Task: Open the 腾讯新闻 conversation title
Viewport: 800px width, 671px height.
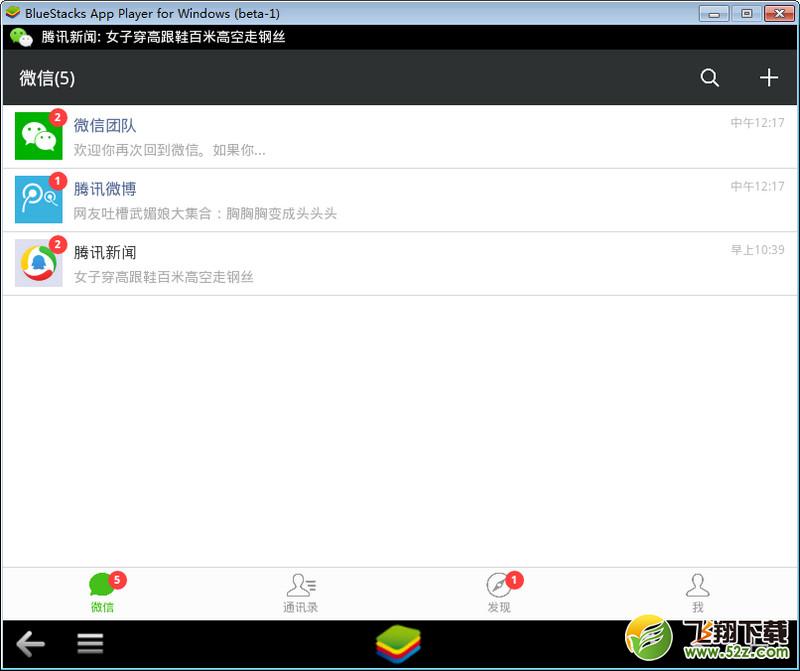Action: coord(105,252)
